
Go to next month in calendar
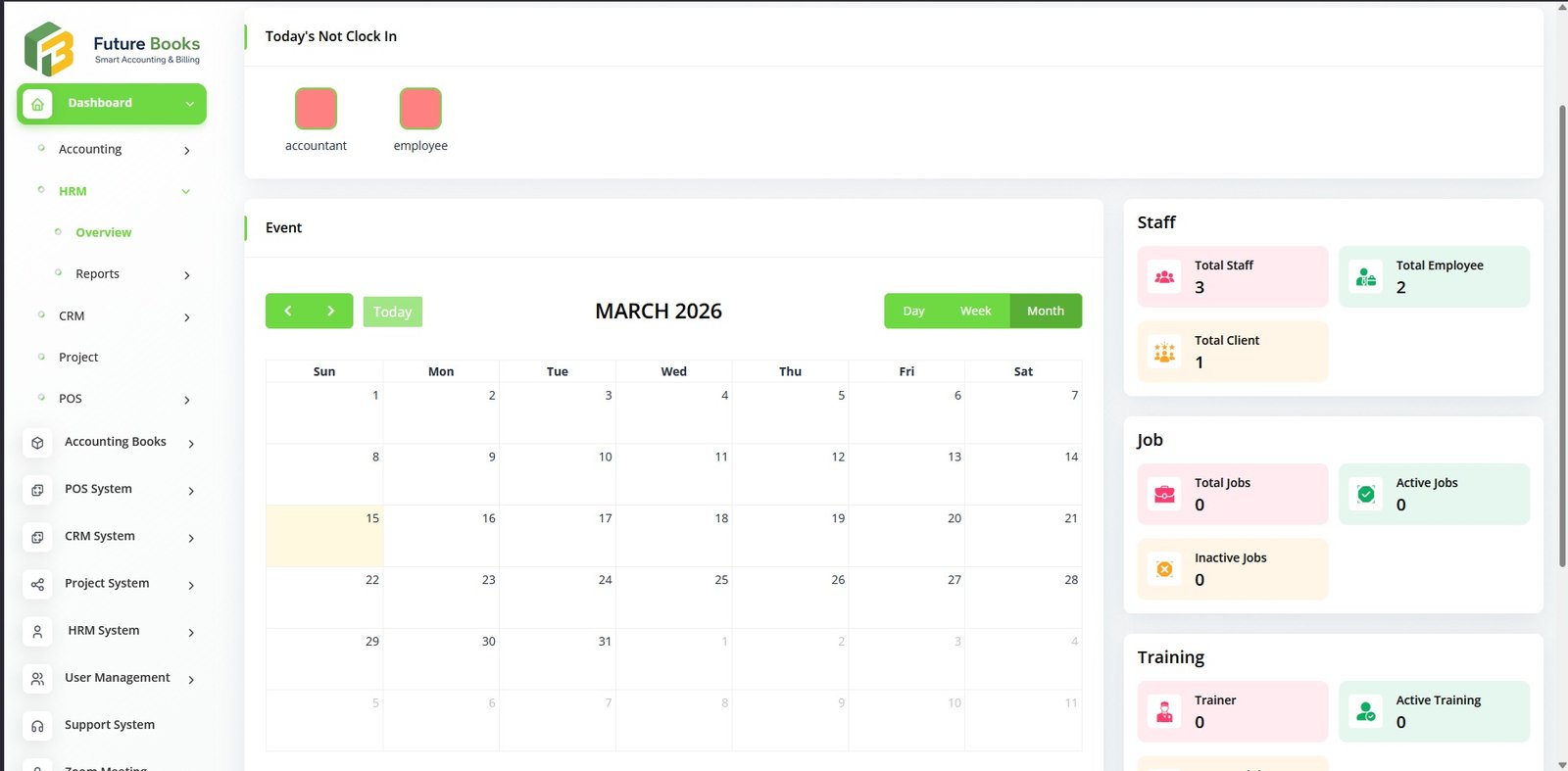(x=330, y=312)
